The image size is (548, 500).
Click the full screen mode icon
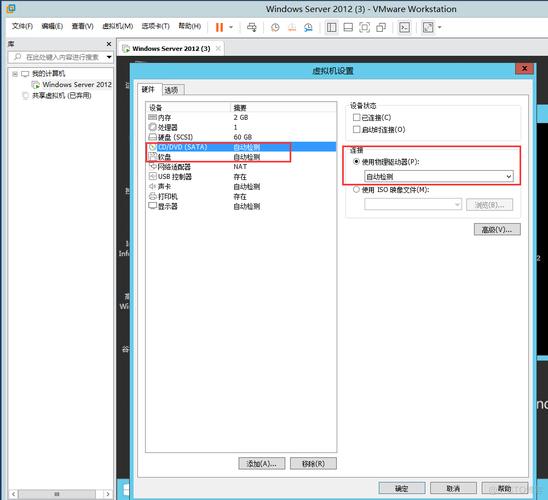point(365,27)
